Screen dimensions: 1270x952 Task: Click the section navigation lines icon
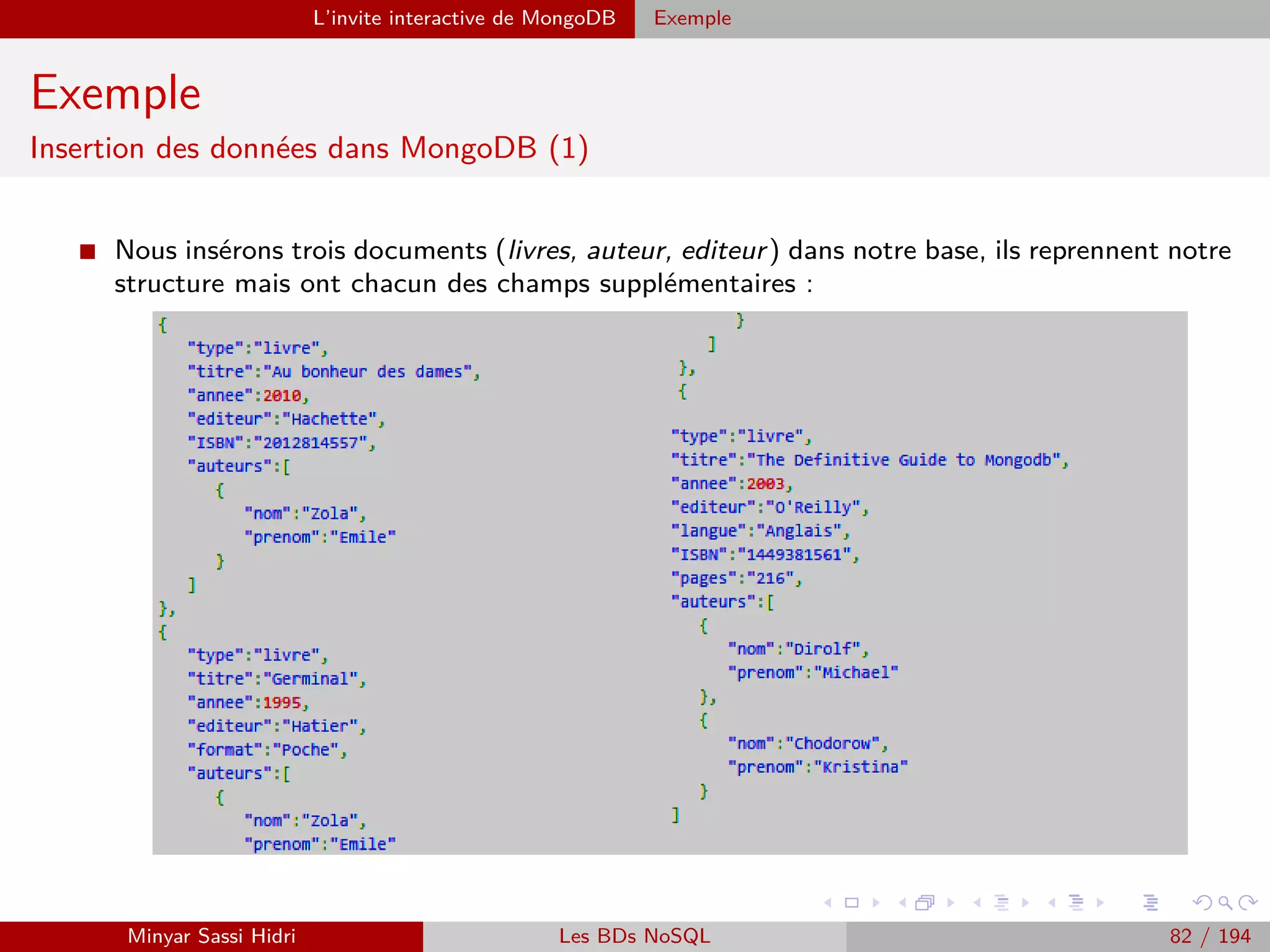point(1076,902)
